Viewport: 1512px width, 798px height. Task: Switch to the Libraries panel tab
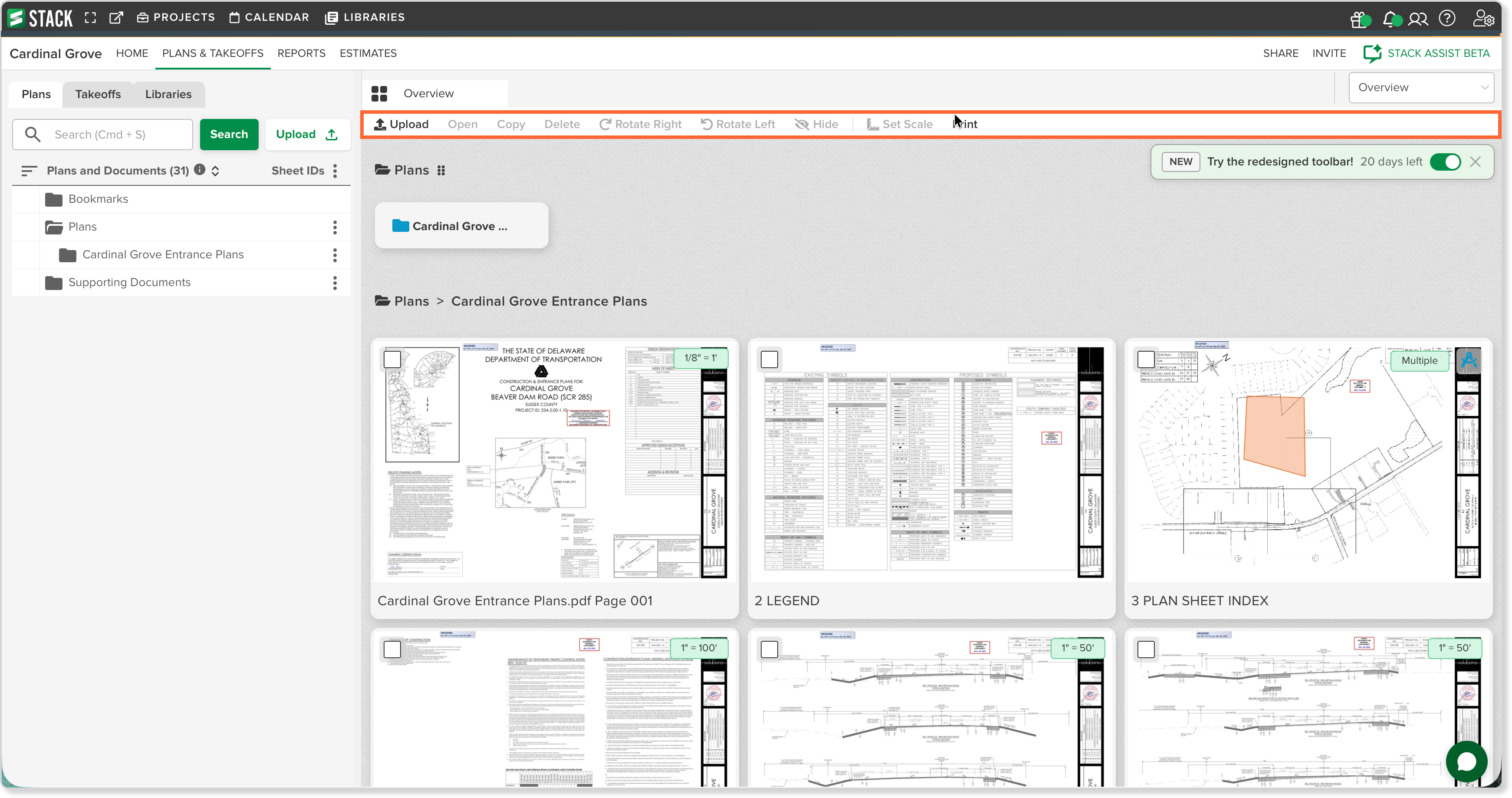click(168, 95)
